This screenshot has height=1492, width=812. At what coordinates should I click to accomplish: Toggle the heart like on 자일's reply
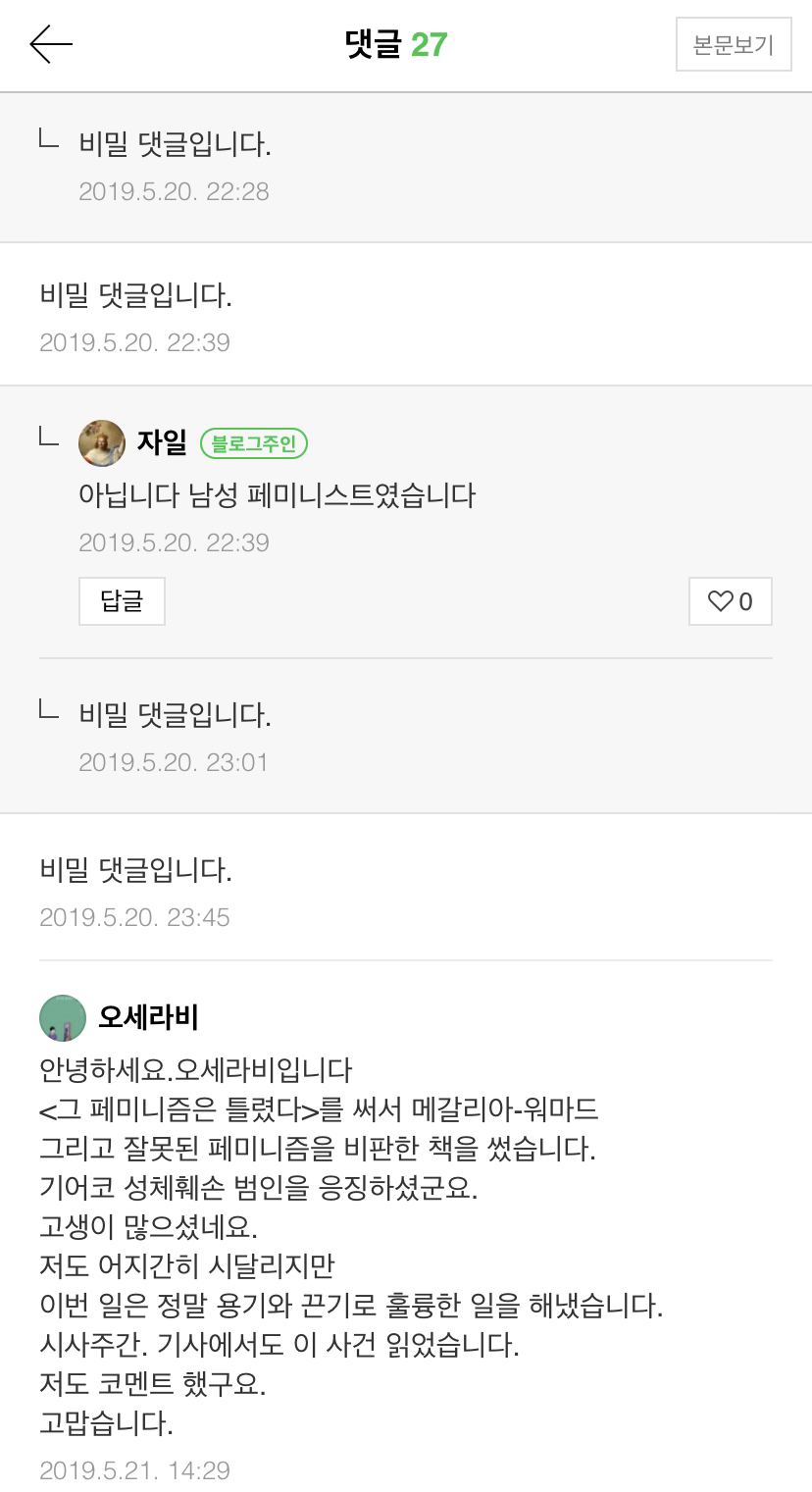[x=730, y=601]
